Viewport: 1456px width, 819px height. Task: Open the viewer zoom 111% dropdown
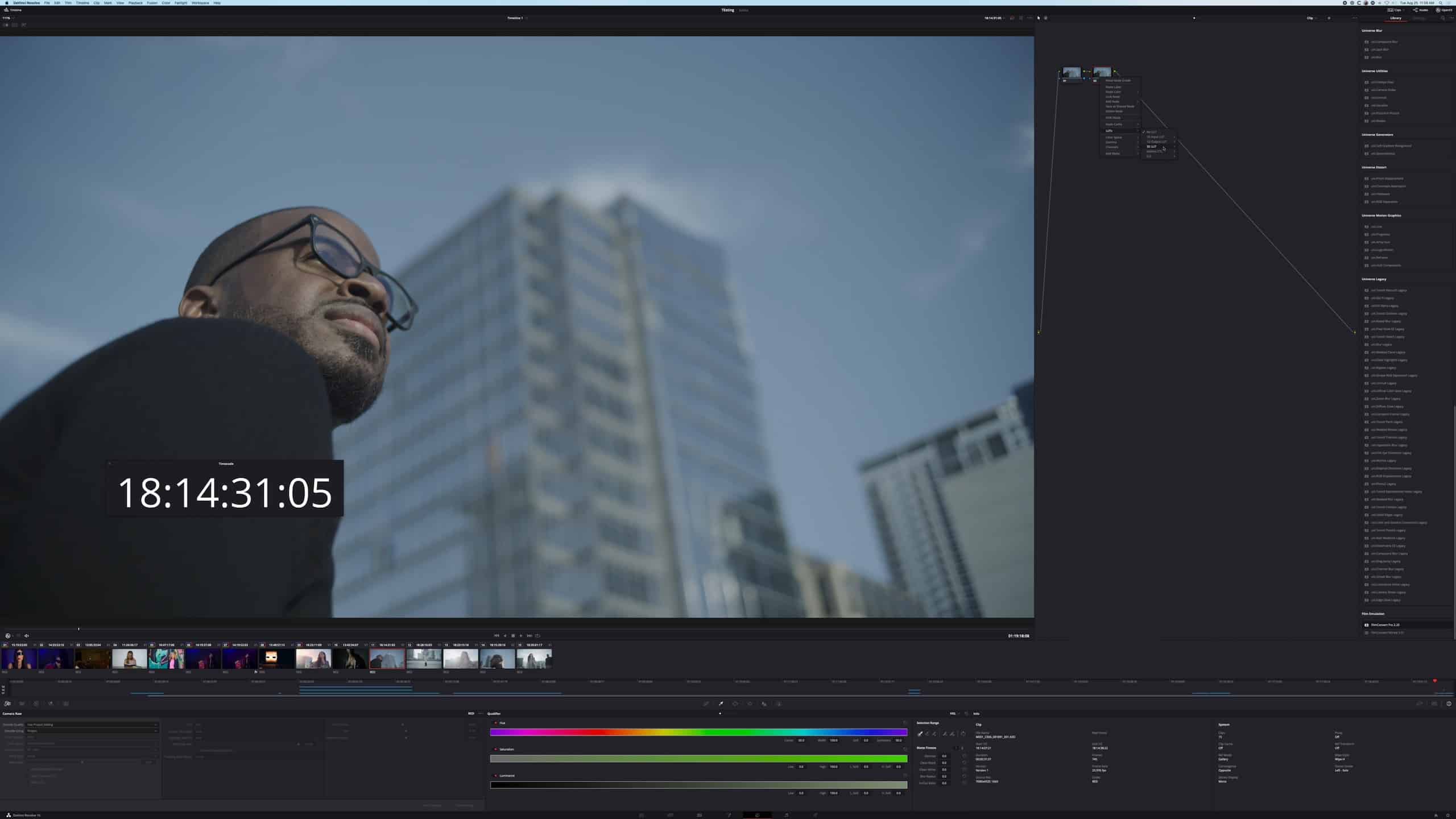8,18
